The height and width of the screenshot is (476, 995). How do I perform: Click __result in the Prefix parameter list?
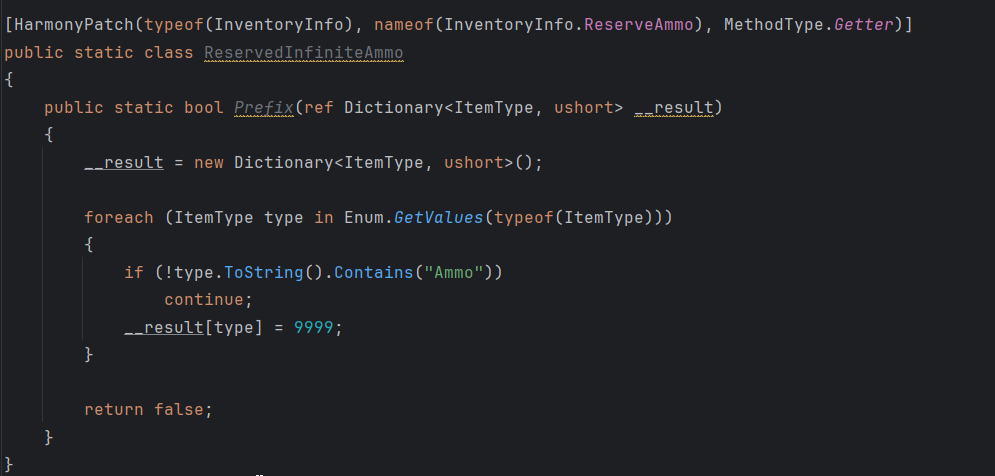click(675, 107)
